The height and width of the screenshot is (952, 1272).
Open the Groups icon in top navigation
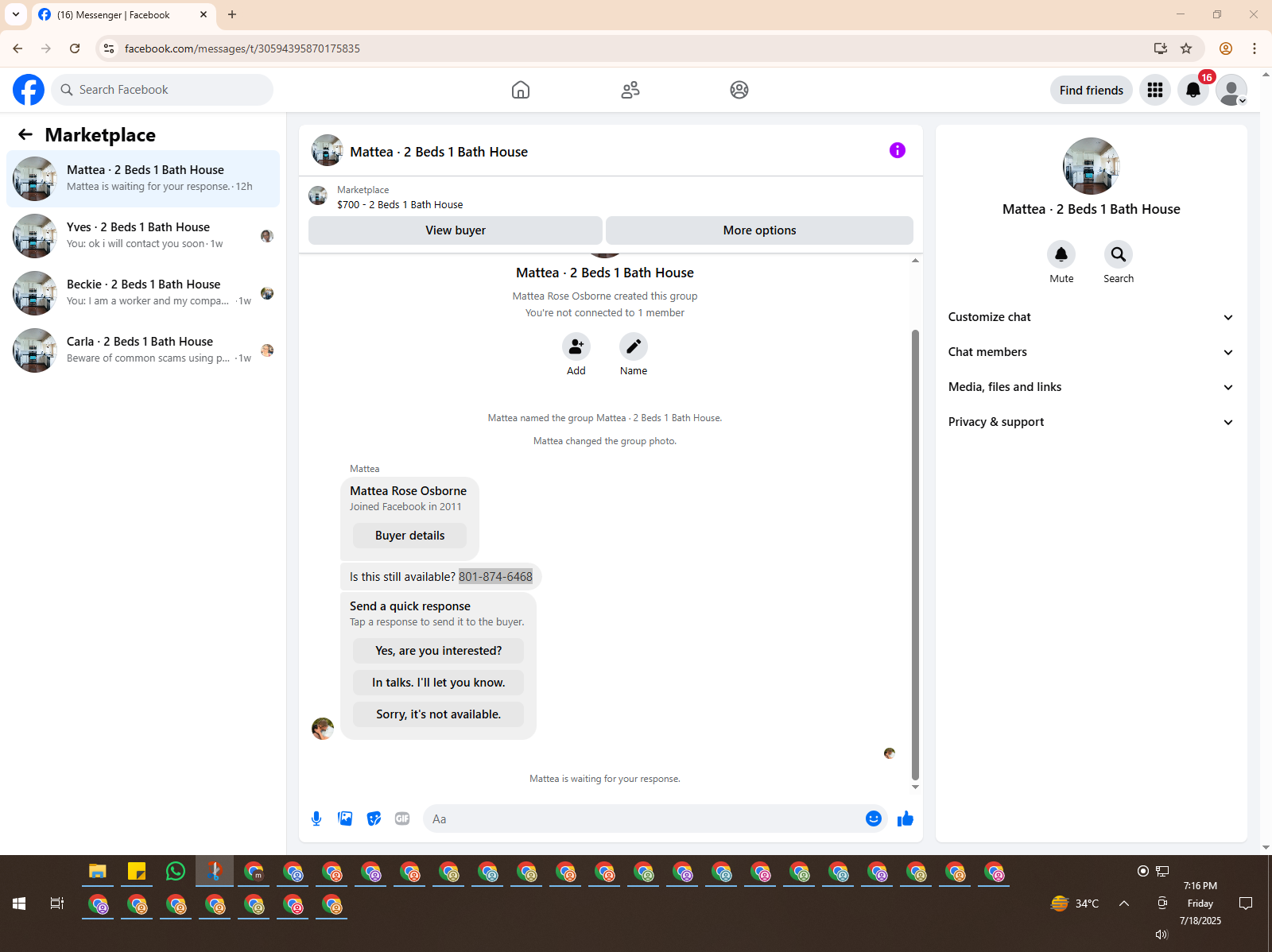click(x=739, y=90)
